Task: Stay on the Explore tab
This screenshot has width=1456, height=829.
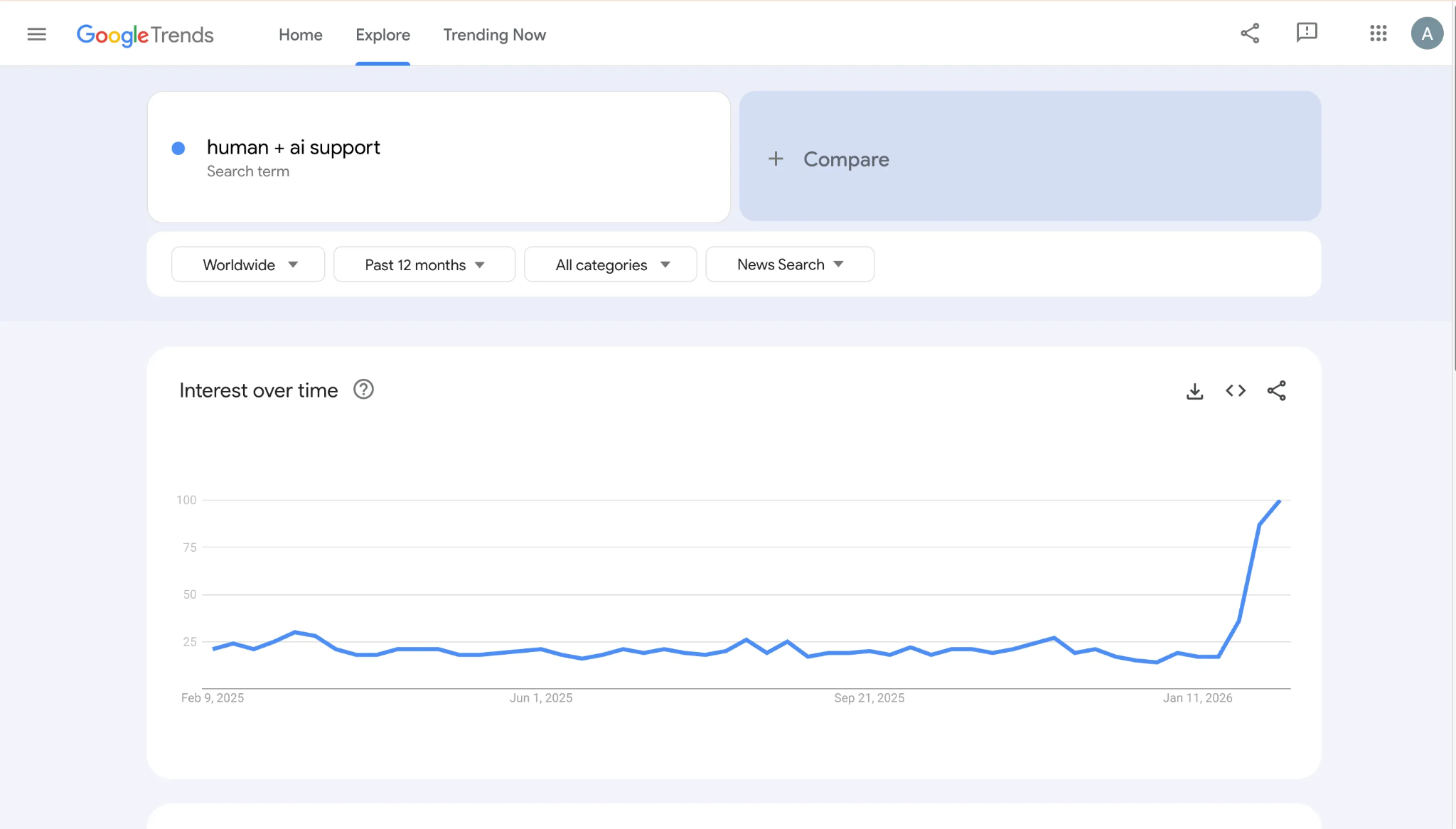Action: point(382,35)
